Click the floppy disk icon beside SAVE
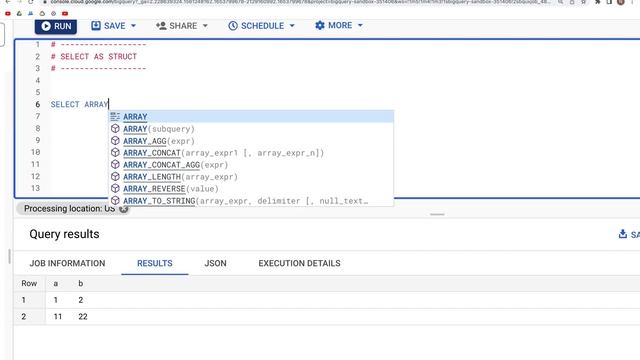Image resolution: width=640 pixels, height=360 pixels. tap(96, 26)
